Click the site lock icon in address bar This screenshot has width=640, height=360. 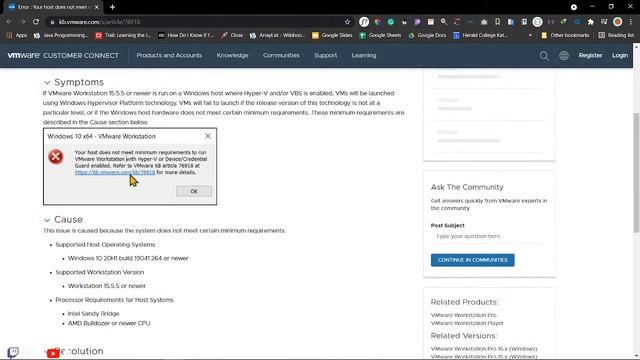click(x=52, y=22)
